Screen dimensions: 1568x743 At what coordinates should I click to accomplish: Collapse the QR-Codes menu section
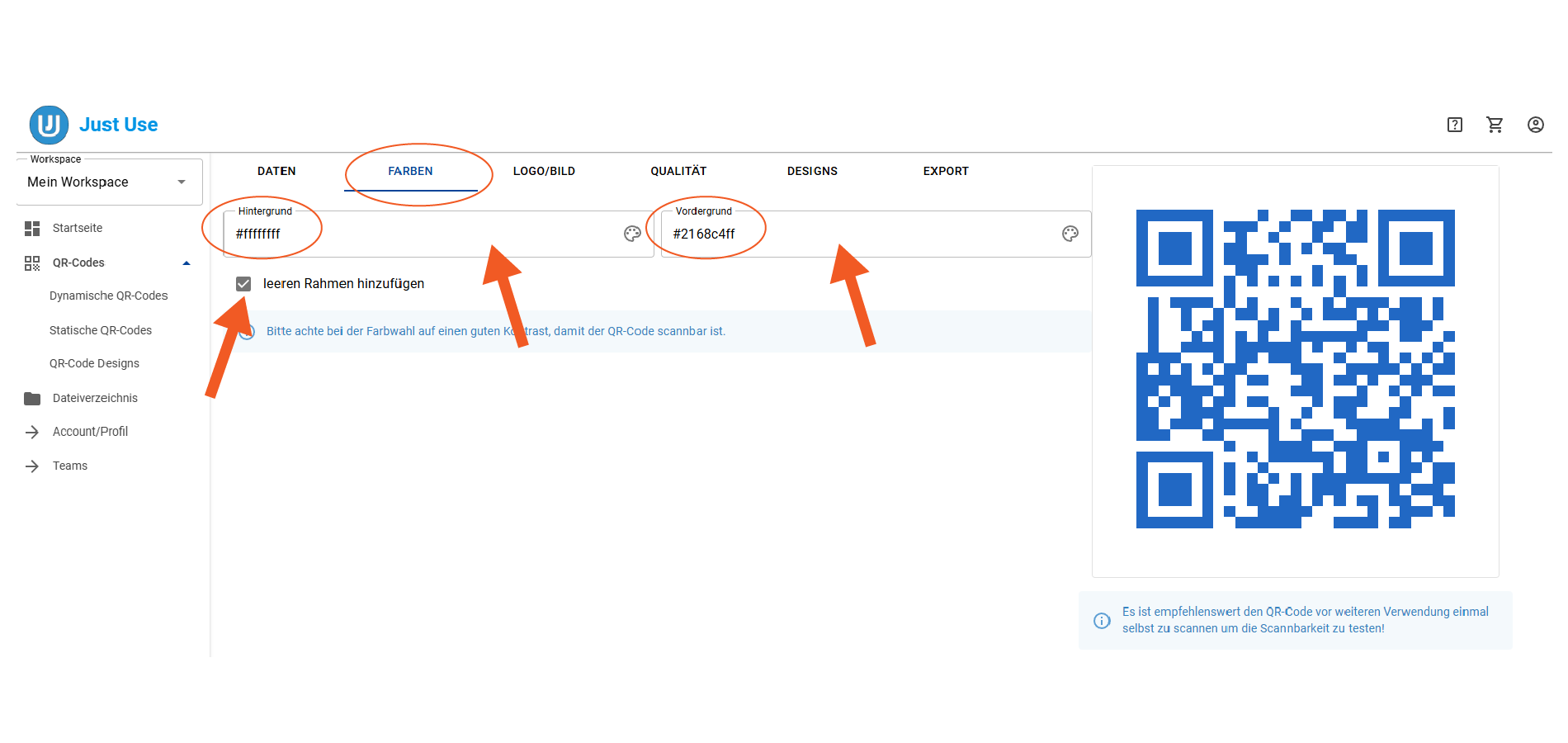point(187,263)
